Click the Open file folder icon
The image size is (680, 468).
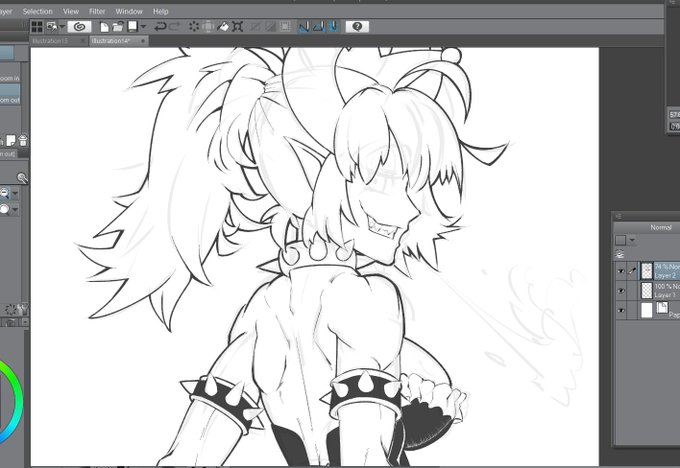tap(118, 27)
